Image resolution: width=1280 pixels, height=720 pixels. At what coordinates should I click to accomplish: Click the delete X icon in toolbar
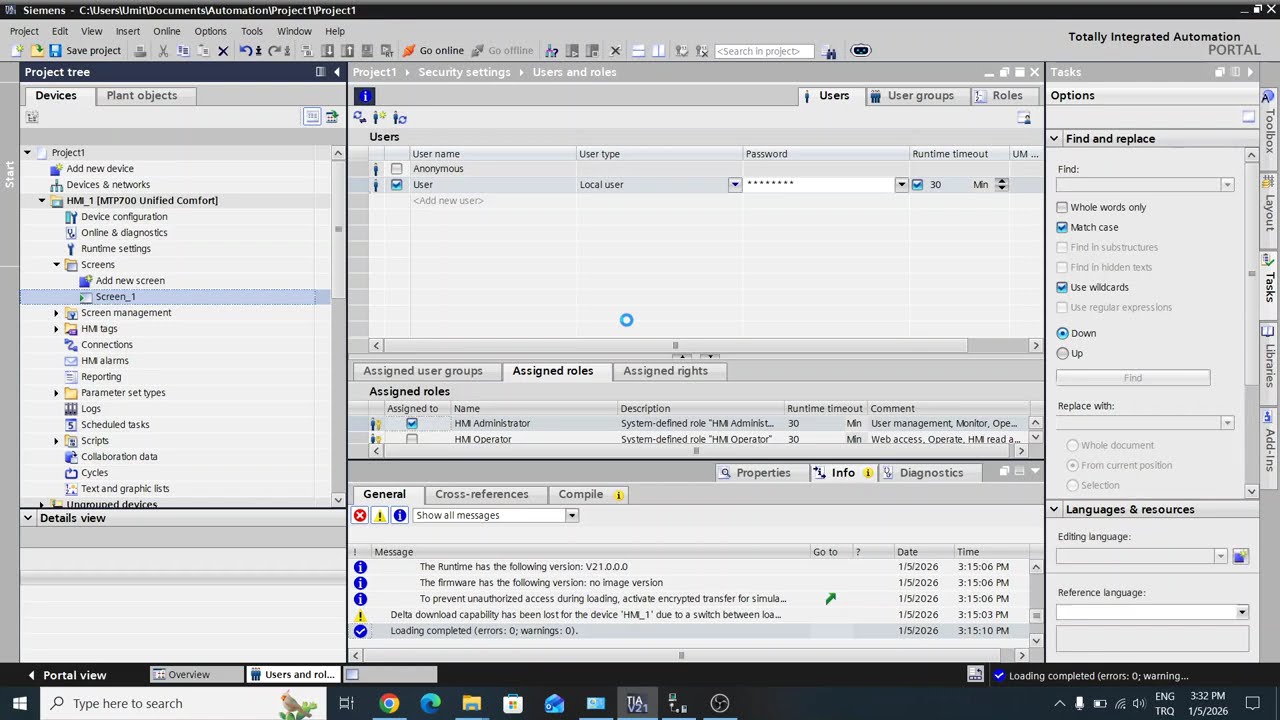(x=223, y=51)
